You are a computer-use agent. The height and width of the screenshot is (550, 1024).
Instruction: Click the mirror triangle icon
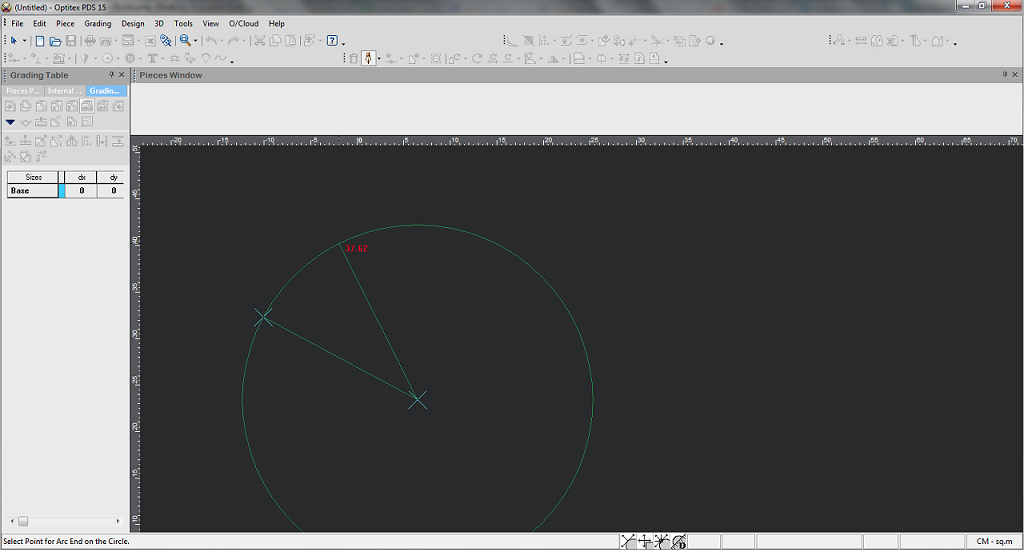click(553, 59)
